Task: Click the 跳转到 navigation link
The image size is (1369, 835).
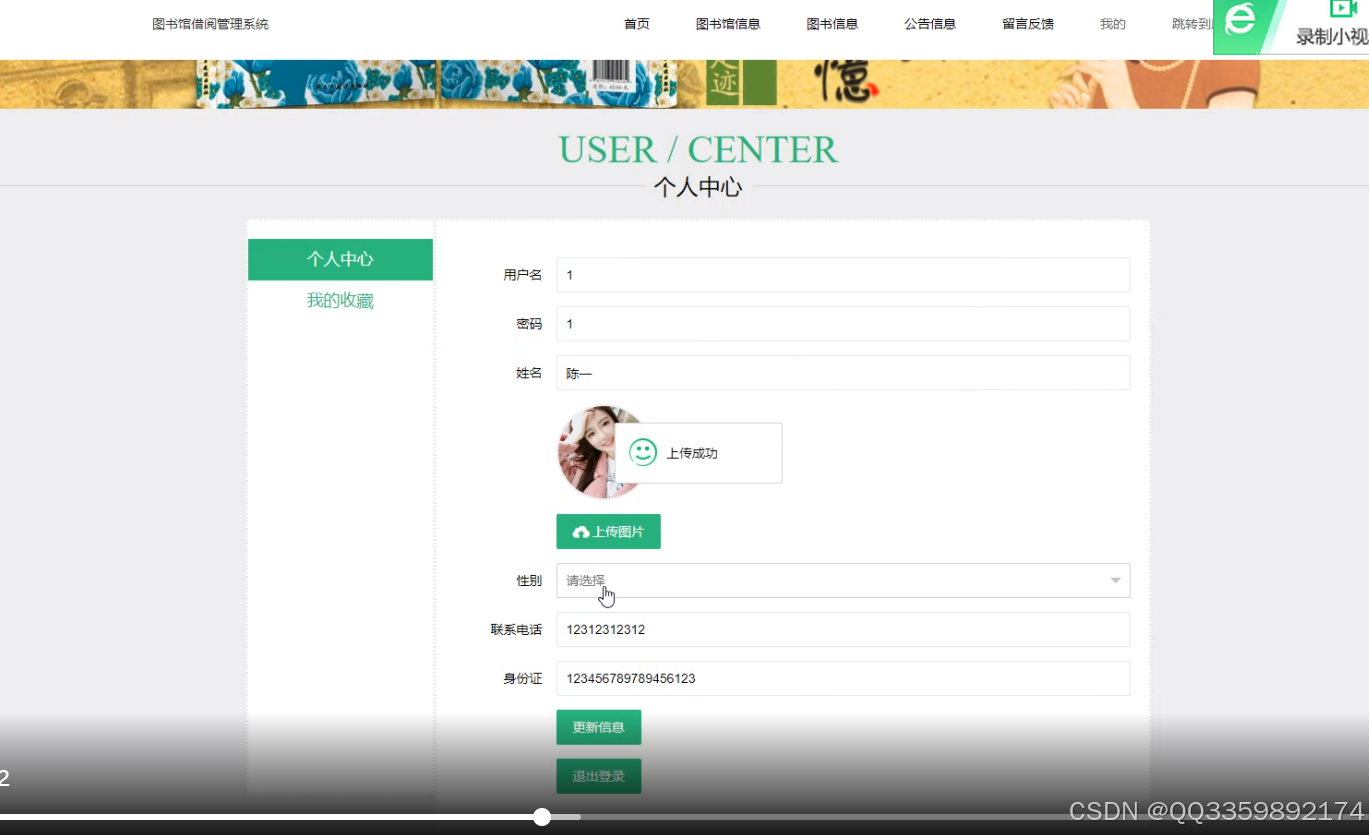Action: click(x=1192, y=24)
